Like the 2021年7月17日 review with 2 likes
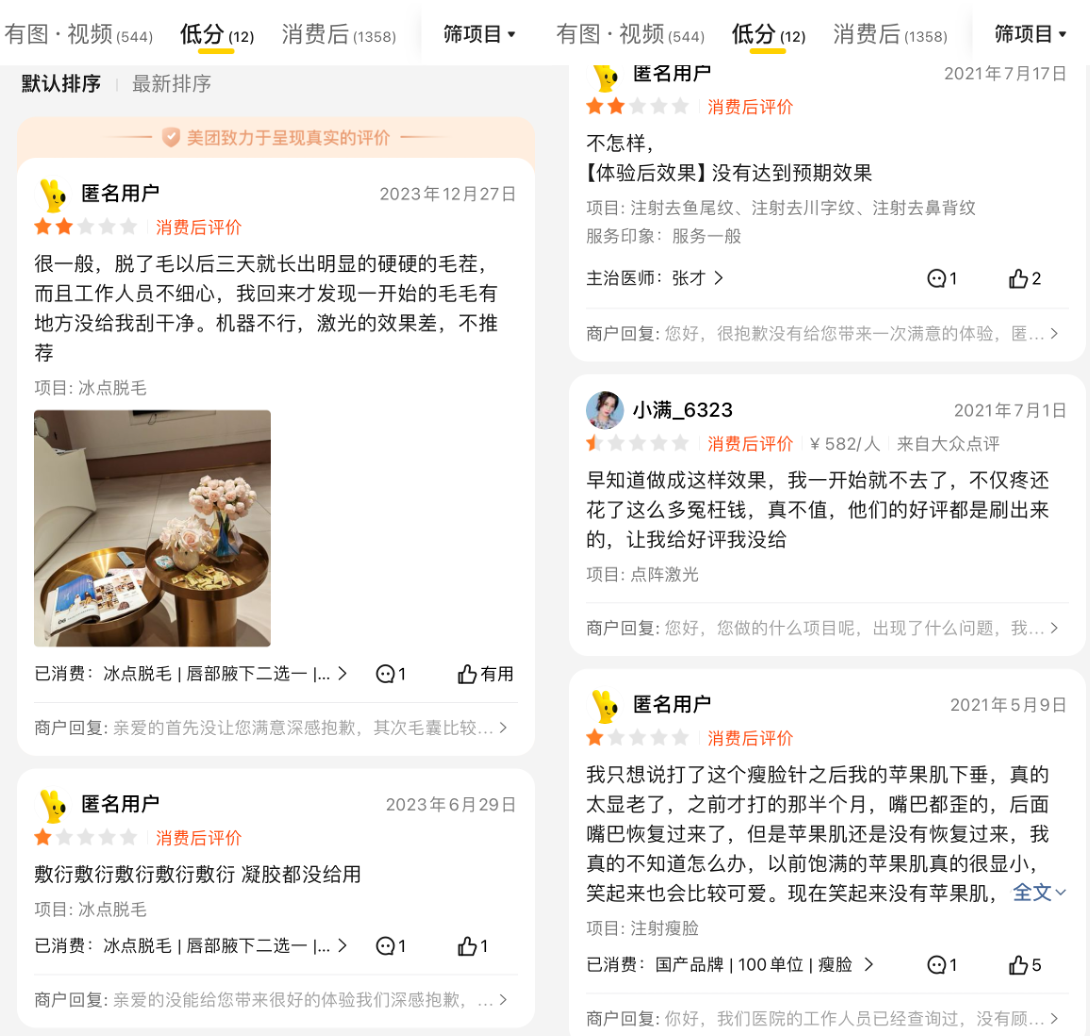The height and width of the screenshot is (1036, 1090). click(1025, 279)
